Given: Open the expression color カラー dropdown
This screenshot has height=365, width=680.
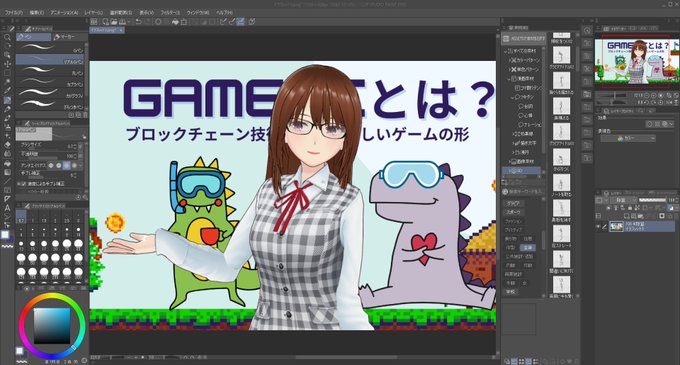Looking at the screenshot, I should 628,138.
